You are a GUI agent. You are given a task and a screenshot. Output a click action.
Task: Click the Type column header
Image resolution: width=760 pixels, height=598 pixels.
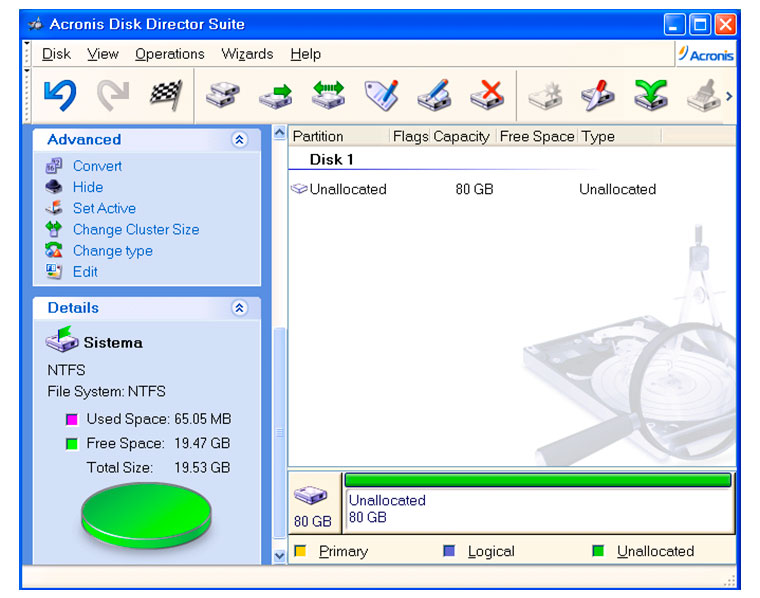pos(620,137)
